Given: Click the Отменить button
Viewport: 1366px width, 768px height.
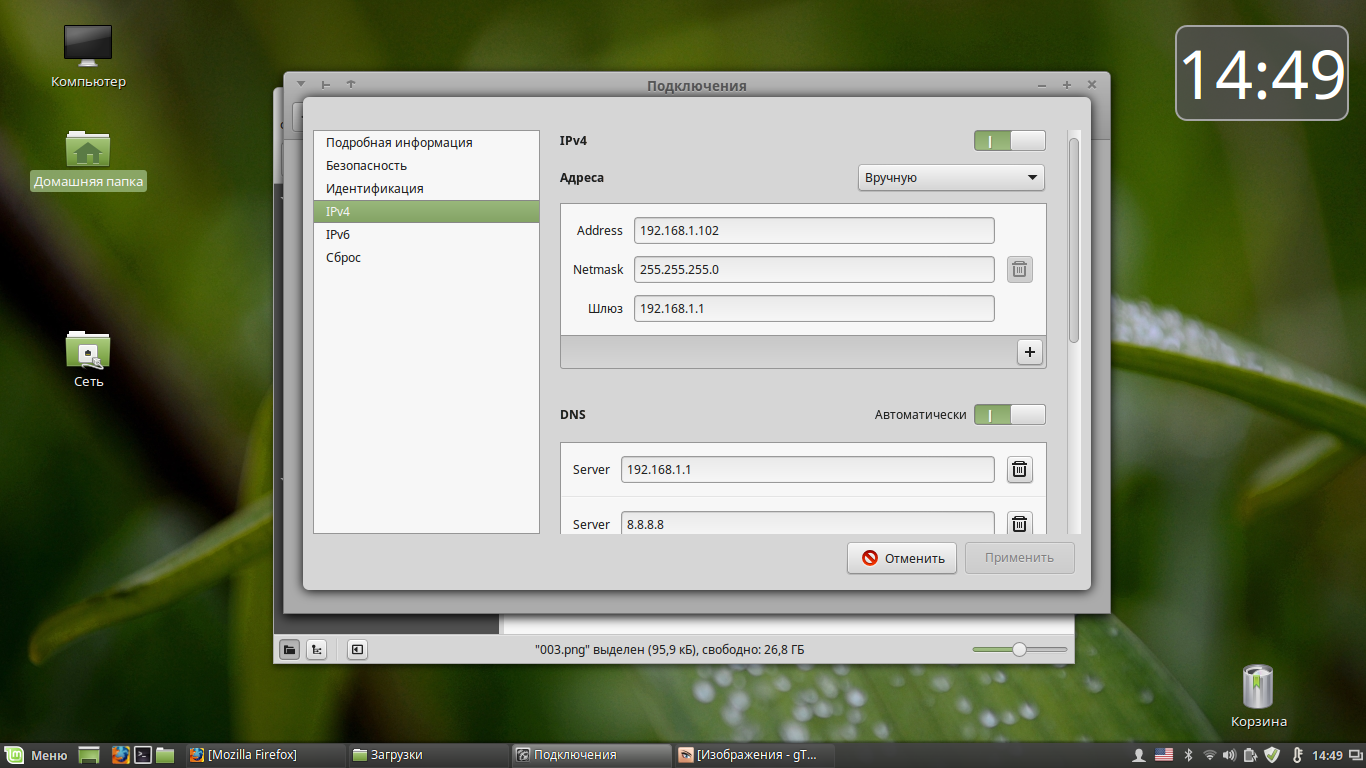Looking at the screenshot, I should click(902, 558).
